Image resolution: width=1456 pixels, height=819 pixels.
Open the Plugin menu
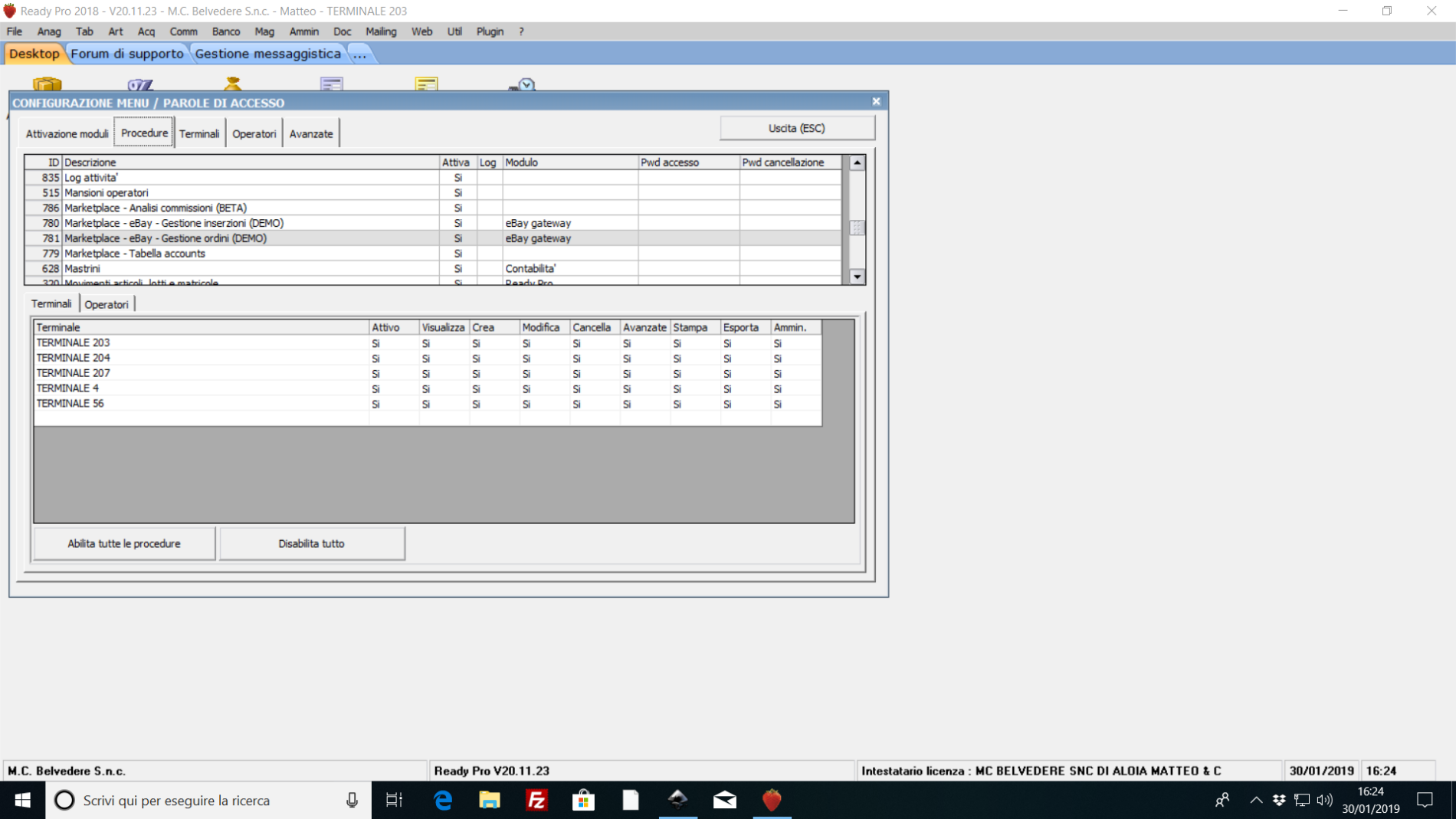click(490, 31)
